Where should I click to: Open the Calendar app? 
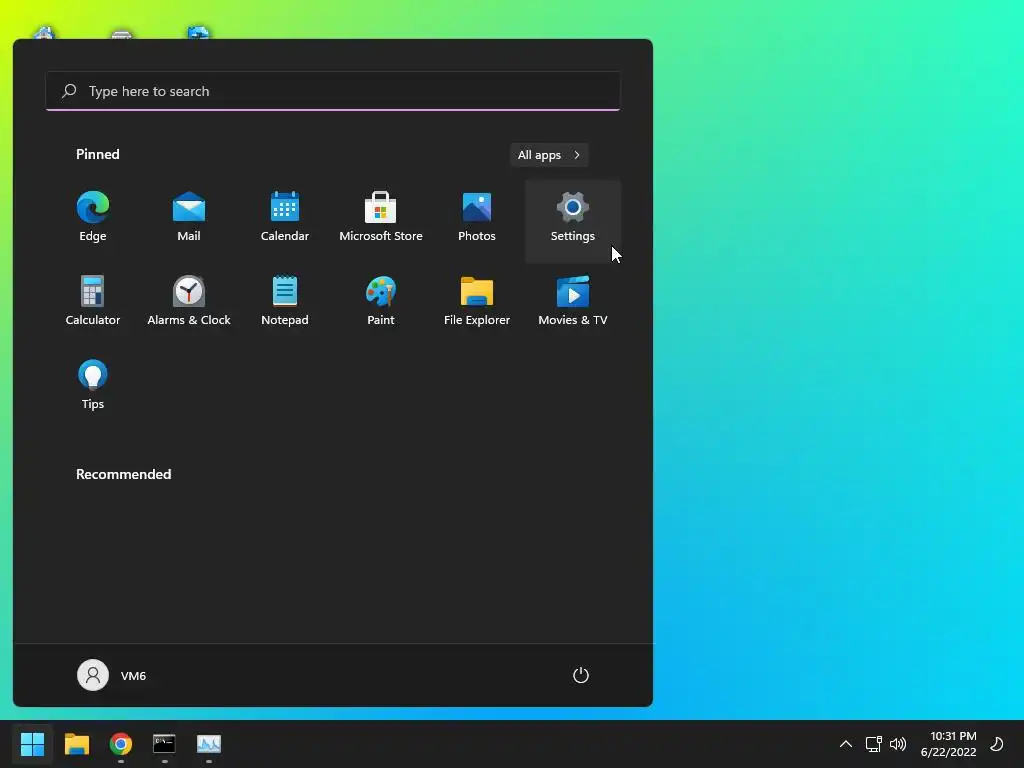click(x=285, y=218)
